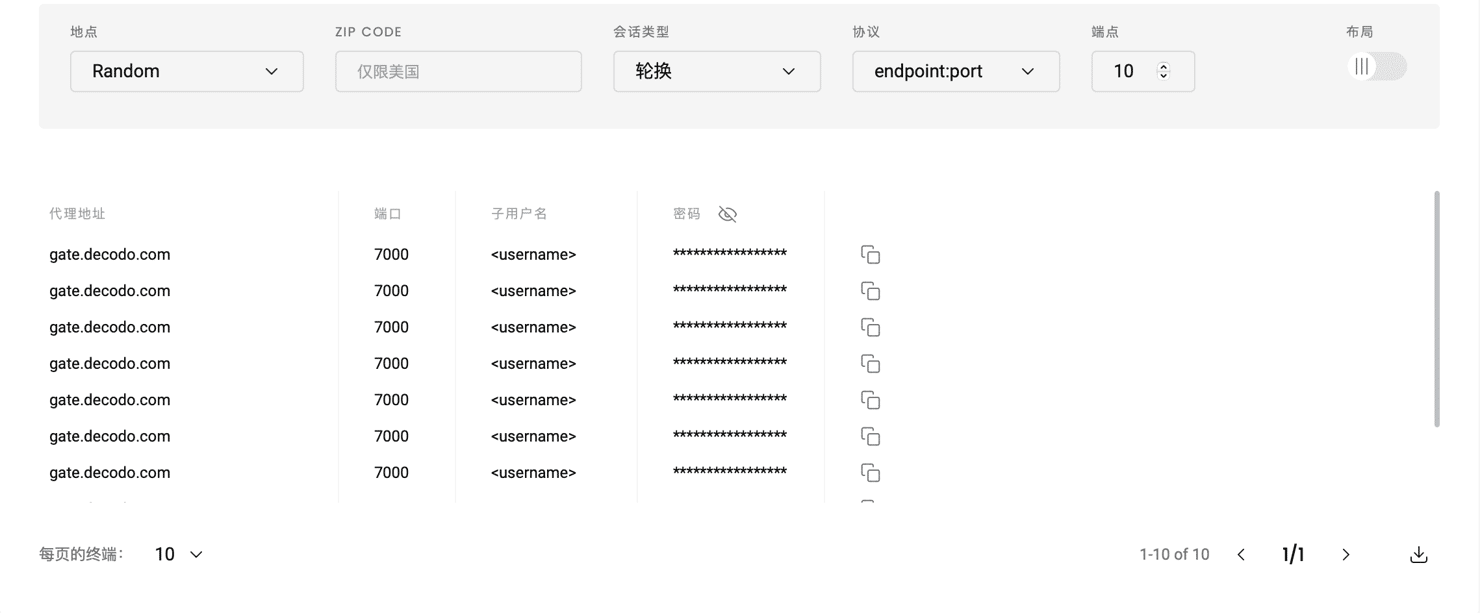Toggle password visibility eye icon
Image resolution: width=1480 pixels, height=613 pixels.
click(727, 214)
